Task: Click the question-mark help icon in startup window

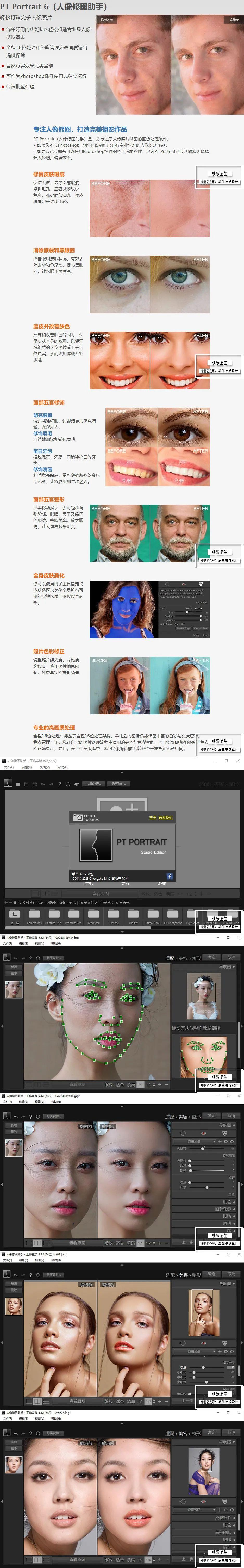Action: (x=59, y=784)
